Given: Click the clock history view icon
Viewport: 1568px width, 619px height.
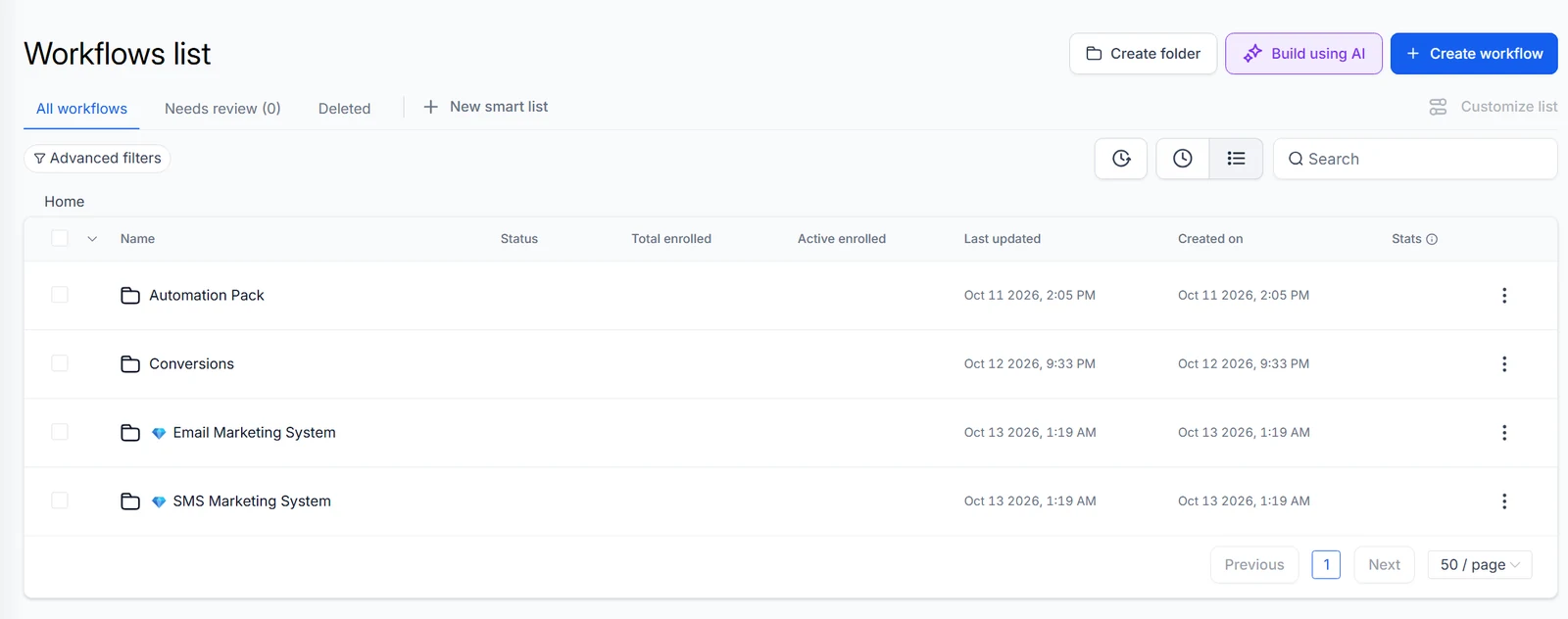Looking at the screenshot, I should [1183, 159].
